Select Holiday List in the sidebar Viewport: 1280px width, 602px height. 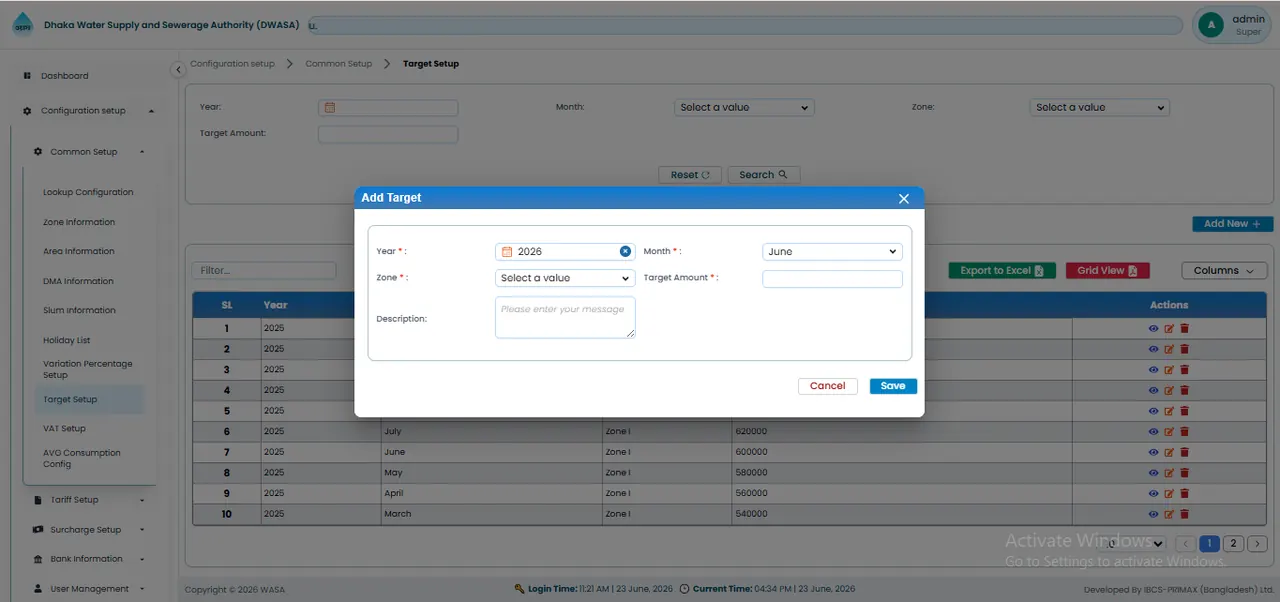coord(67,340)
